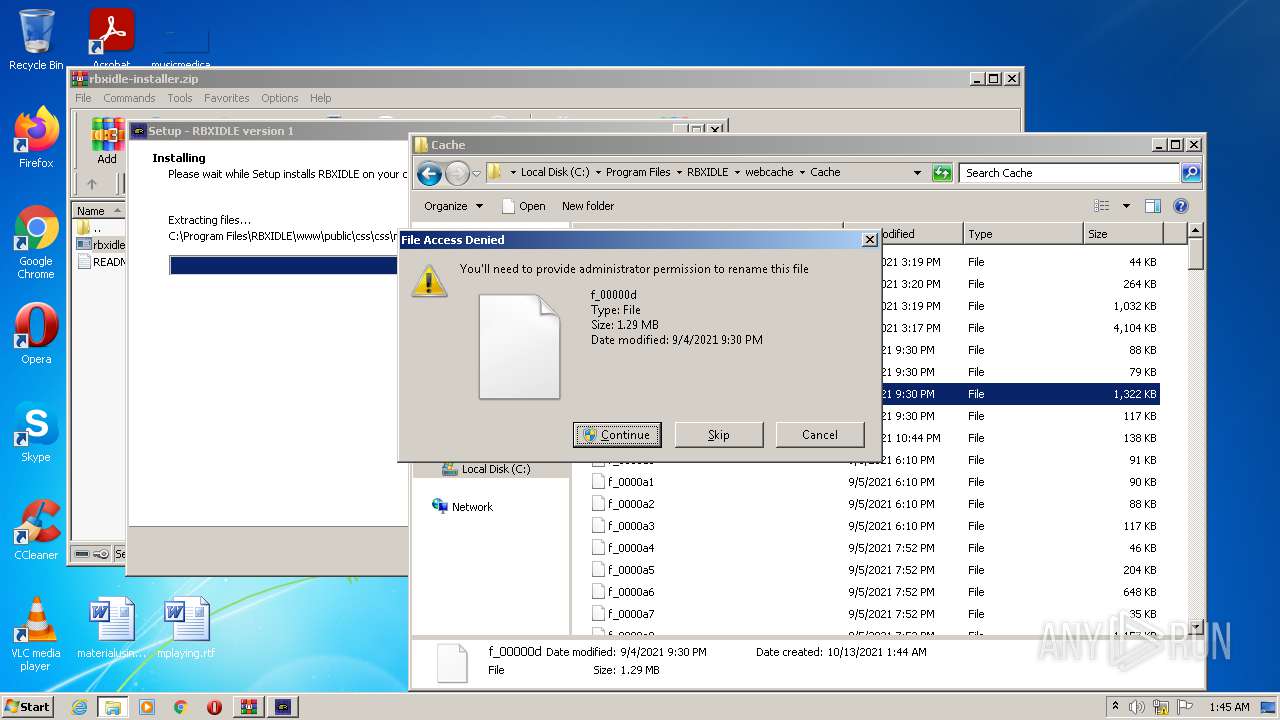The width and height of the screenshot is (1280, 720).
Task: Switch to the RBXIDLE Setup taskbar item
Action: [283, 707]
